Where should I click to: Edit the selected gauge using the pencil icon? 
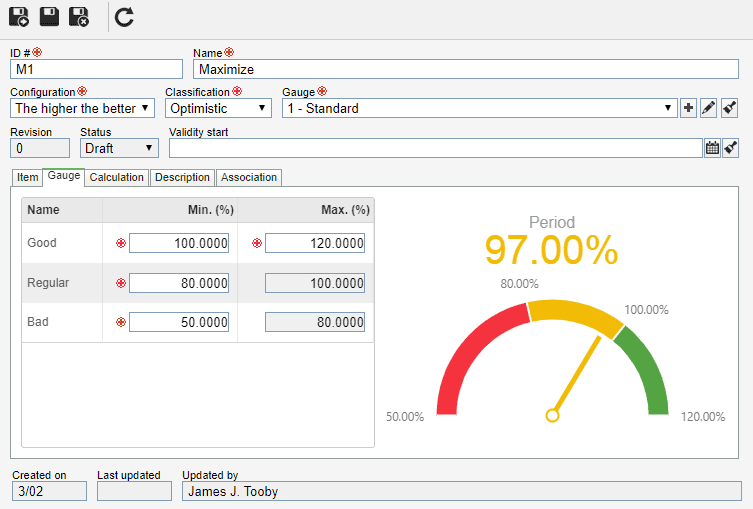tap(709, 108)
